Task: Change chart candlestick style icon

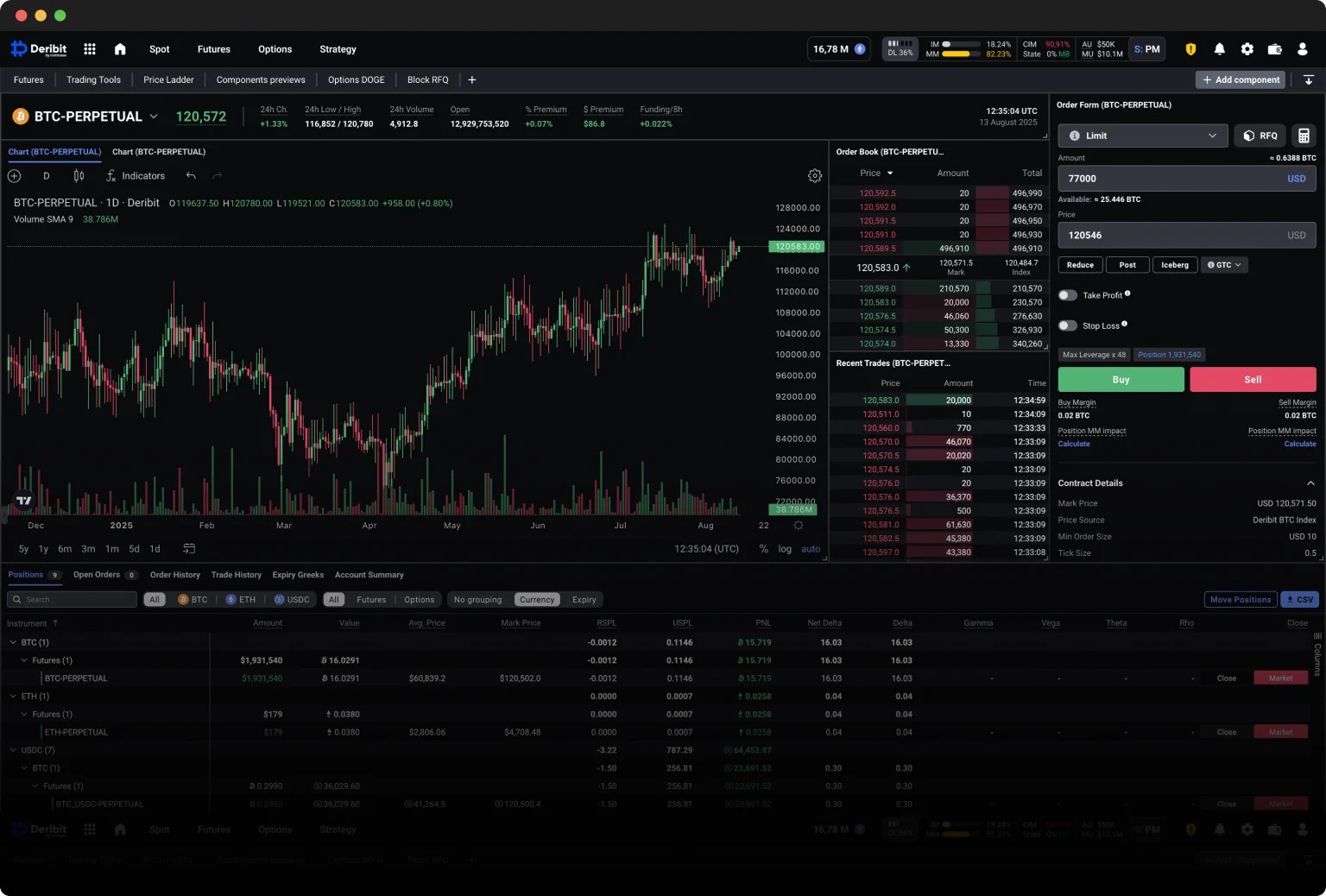Action: (79, 176)
